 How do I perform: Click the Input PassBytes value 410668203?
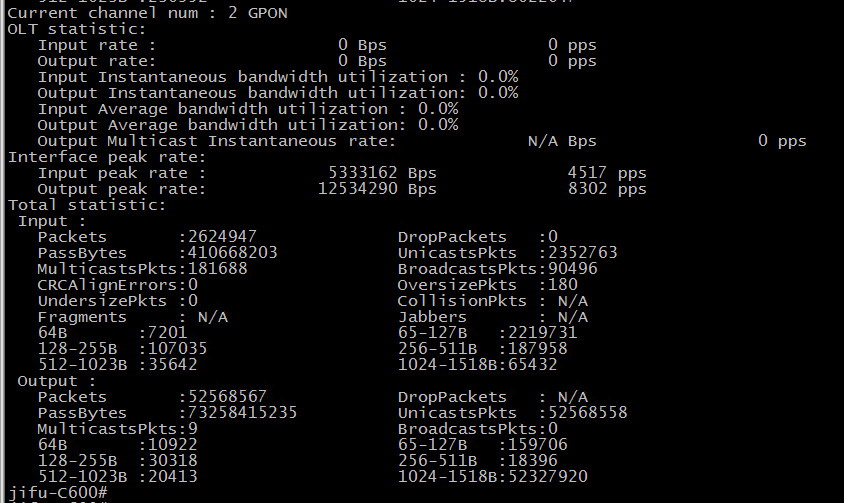[x=232, y=253]
